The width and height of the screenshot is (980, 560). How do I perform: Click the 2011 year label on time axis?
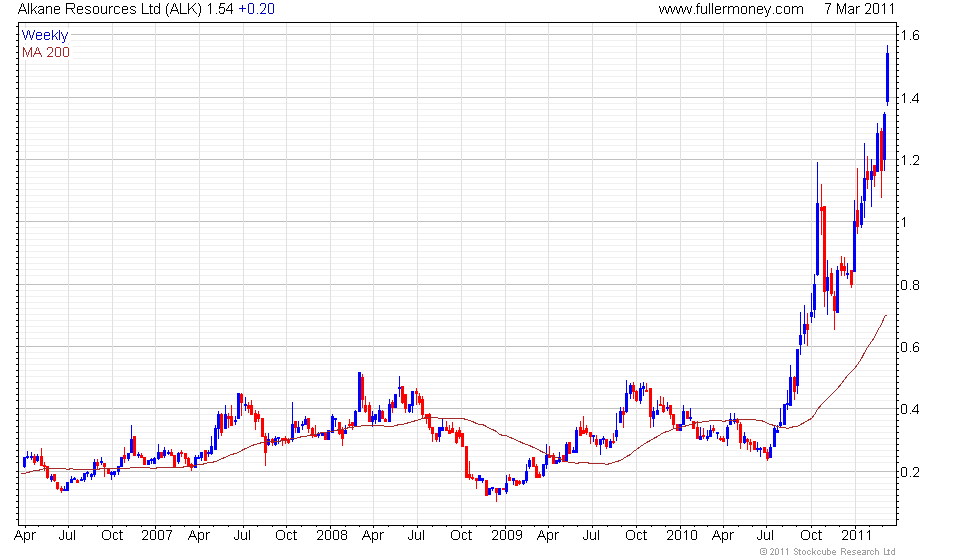point(856,536)
